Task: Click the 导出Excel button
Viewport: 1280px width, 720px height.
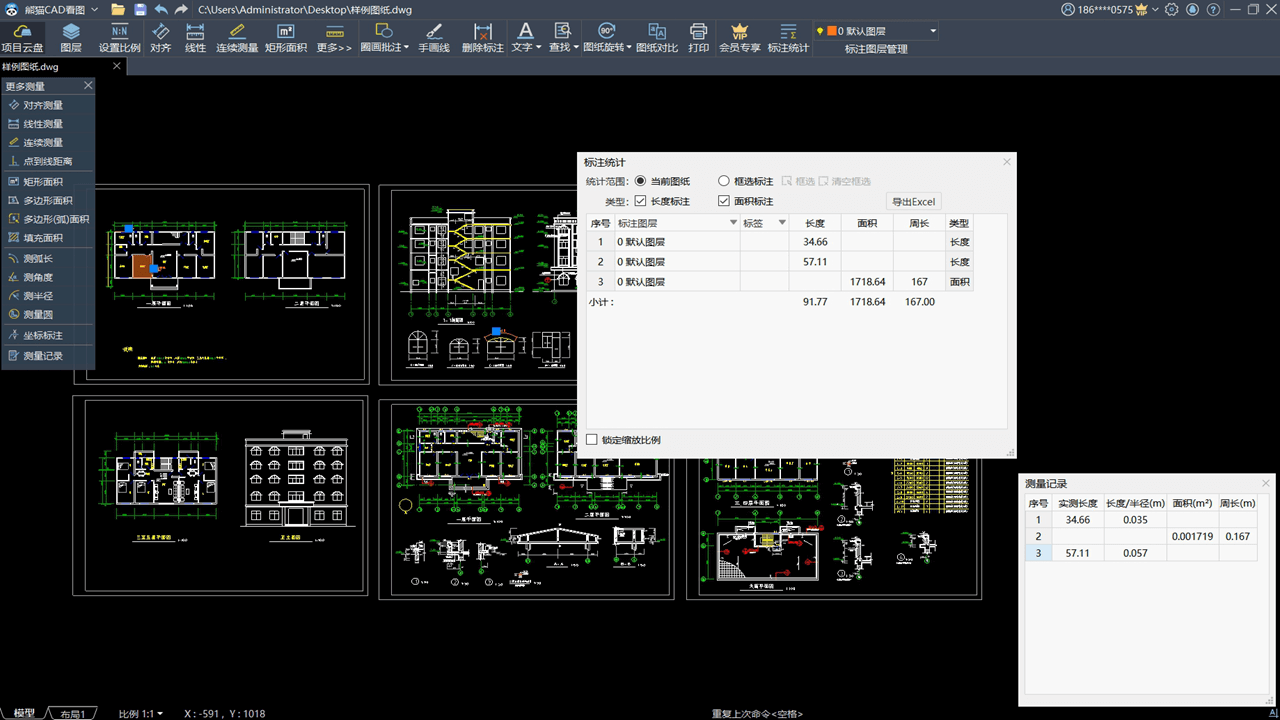Action: click(913, 202)
